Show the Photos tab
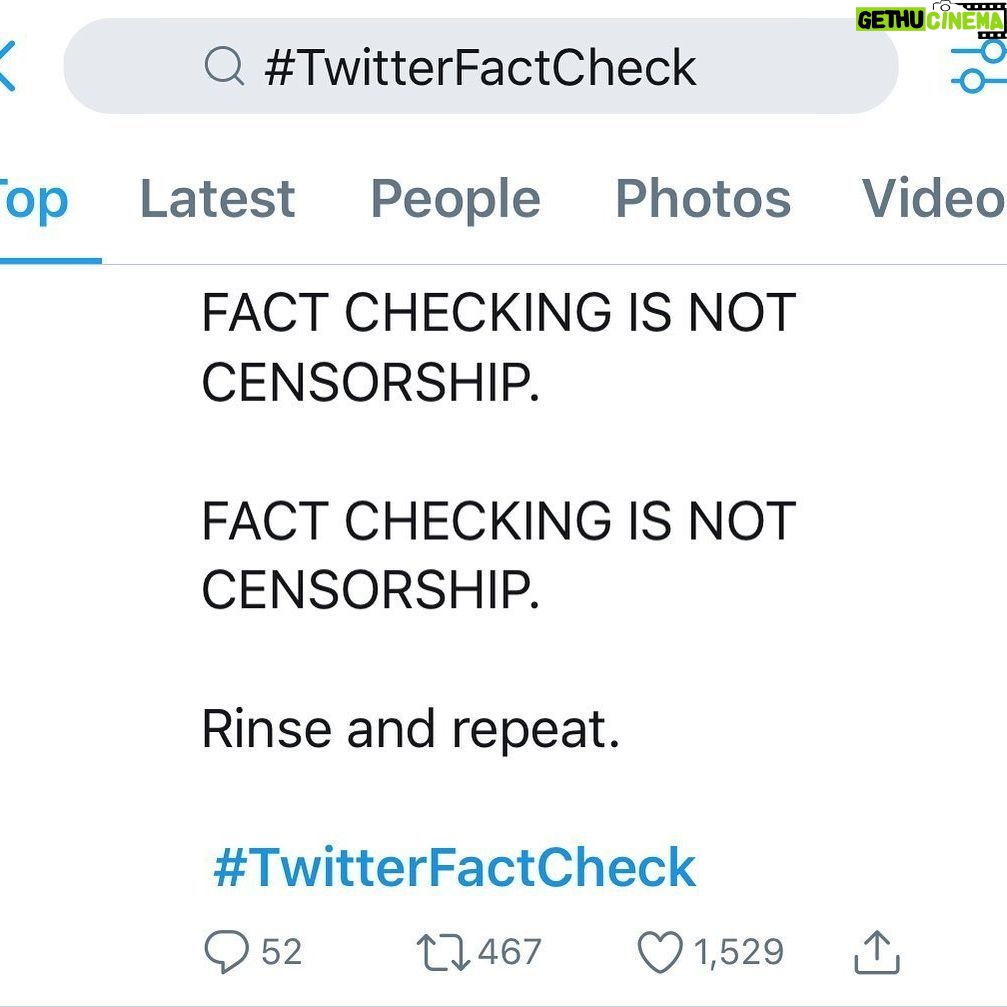The image size is (1007, 1007). (x=703, y=199)
